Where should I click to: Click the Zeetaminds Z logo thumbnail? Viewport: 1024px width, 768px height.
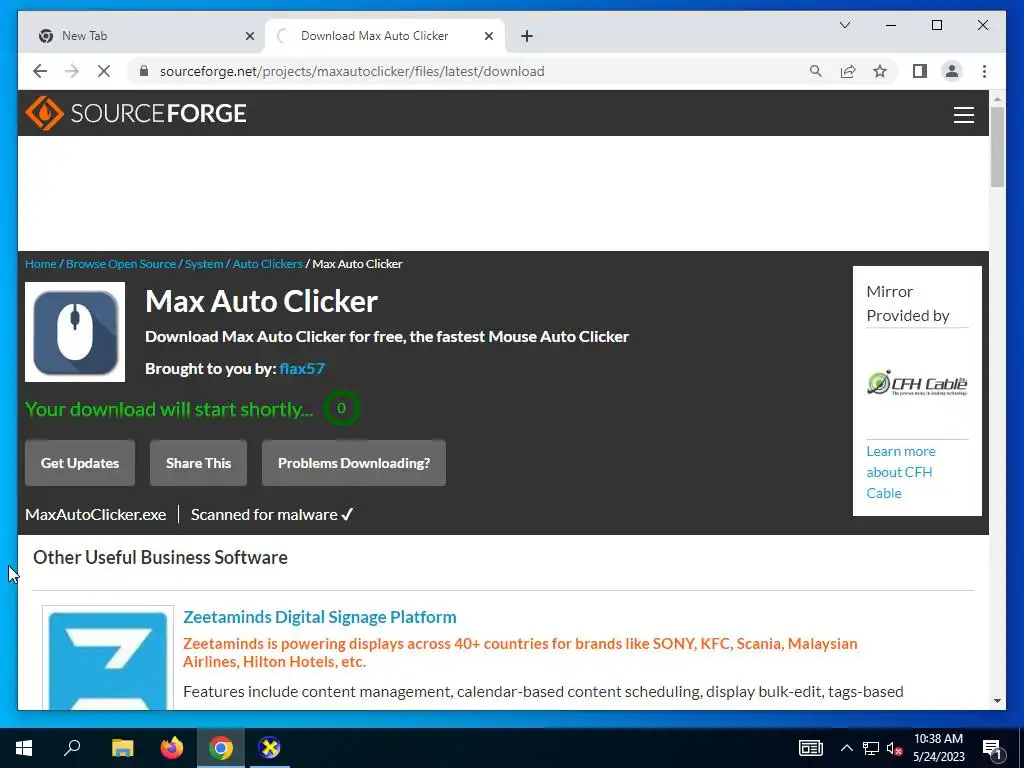(108, 658)
